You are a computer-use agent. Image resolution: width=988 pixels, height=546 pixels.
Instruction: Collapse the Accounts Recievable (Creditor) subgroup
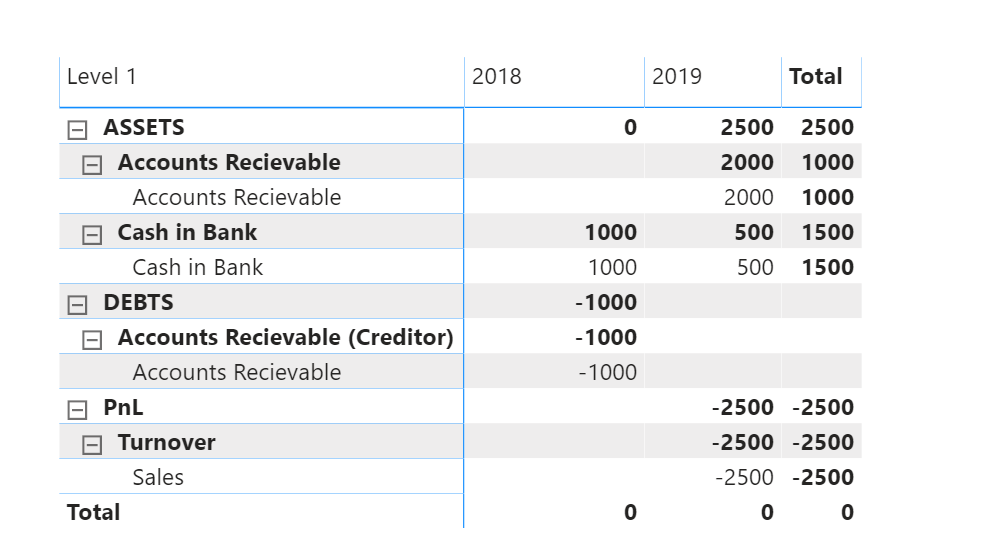click(92, 339)
